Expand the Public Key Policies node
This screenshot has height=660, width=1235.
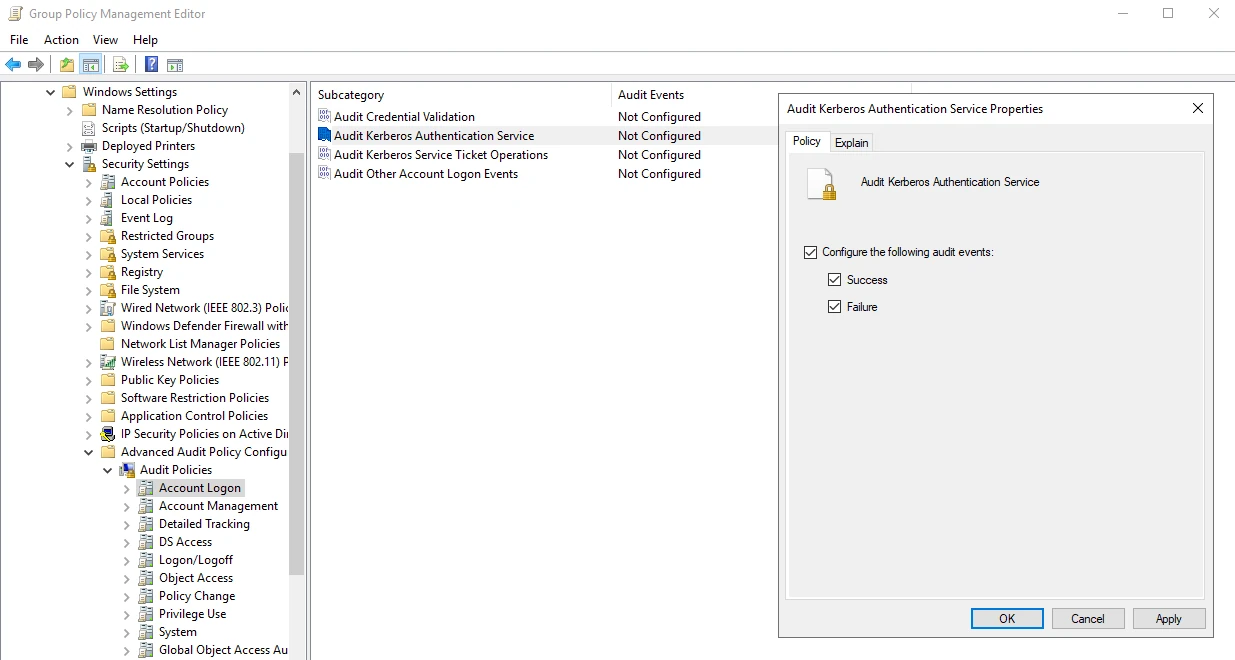pos(89,380)
